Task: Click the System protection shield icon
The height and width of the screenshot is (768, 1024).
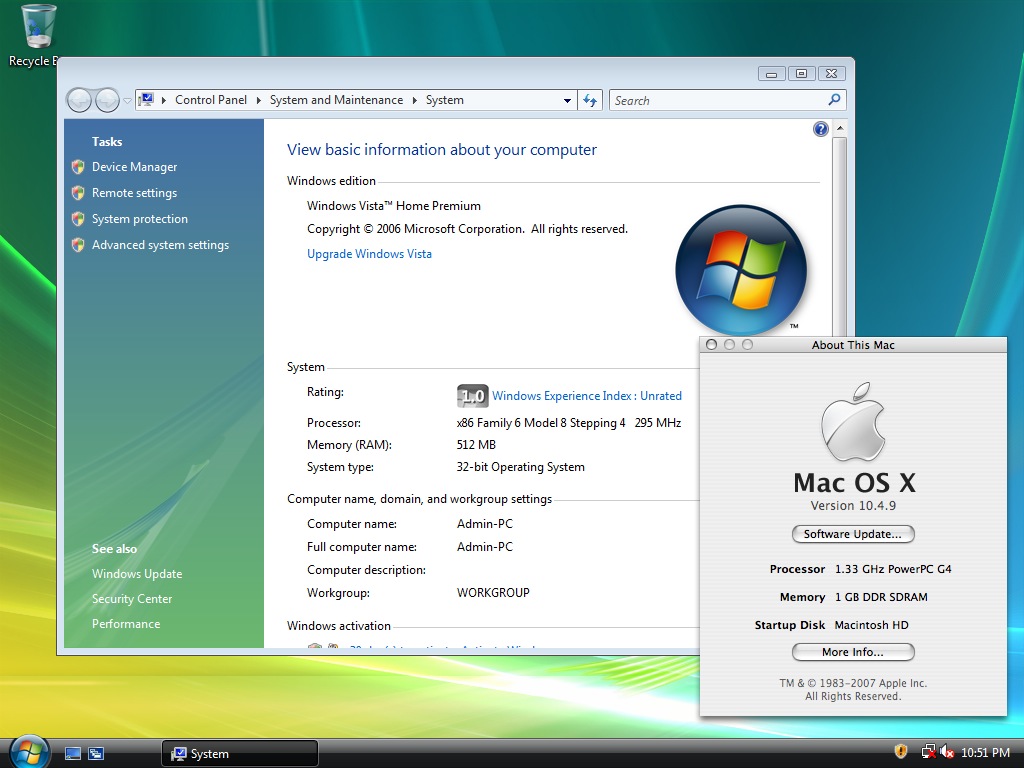Action: tap(78, 219)
